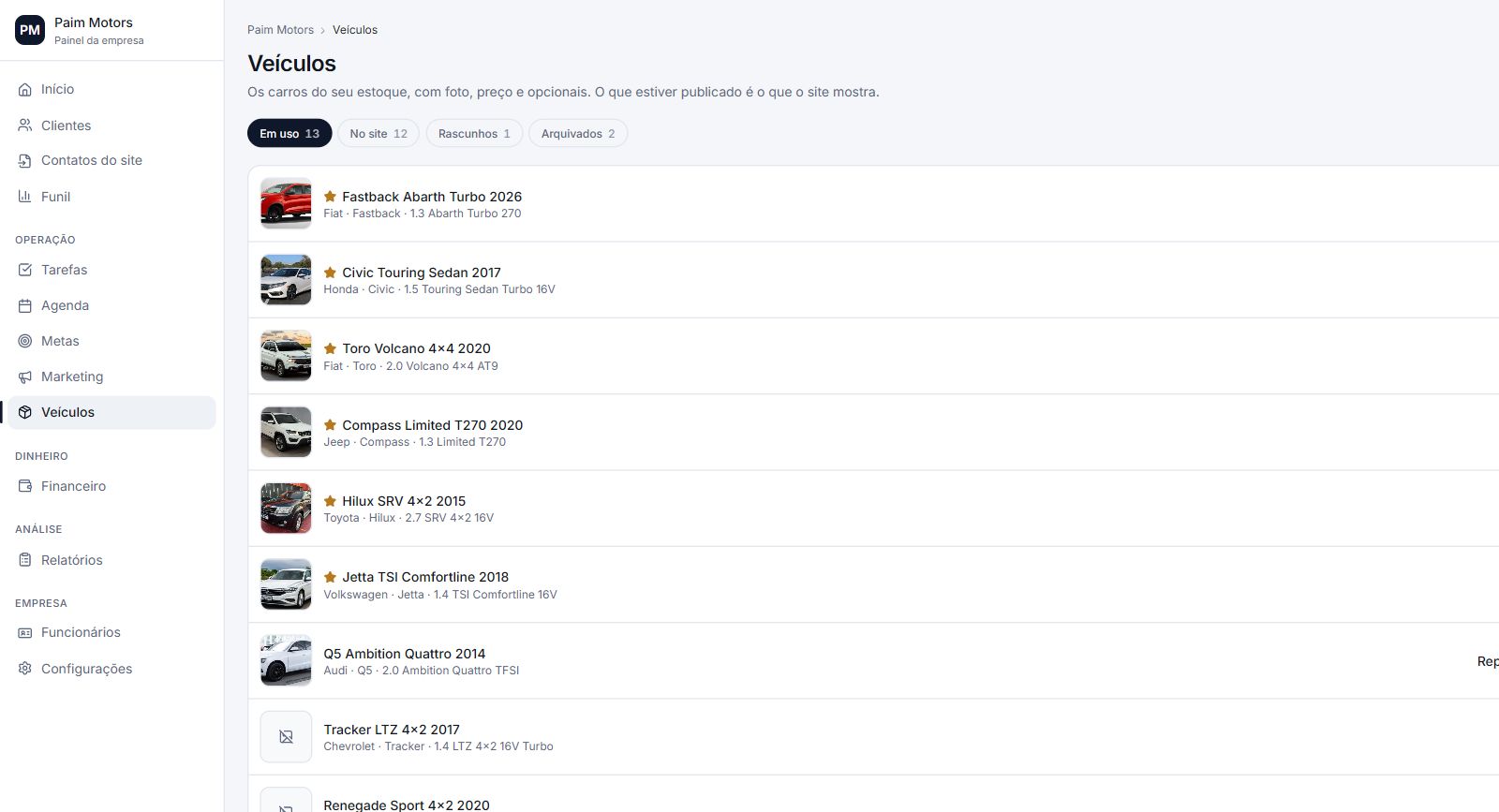The width and height of the screenshot is (1499, 812).
Task: Switch to the No site tab
Action: pos(378,134)
